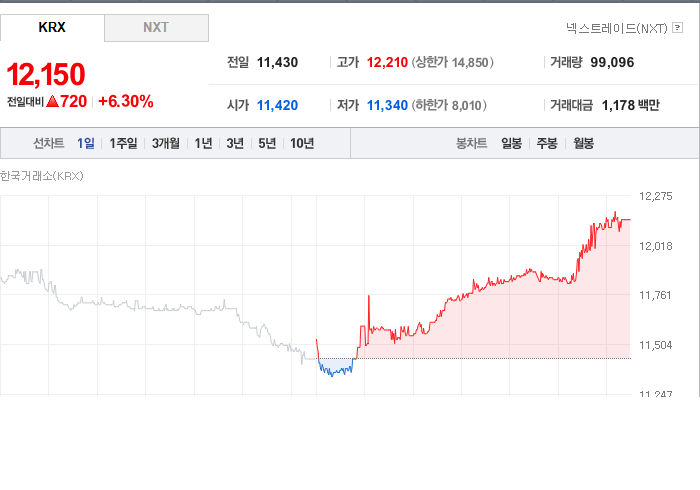Show the 주봉 weekly candle chart
The image size is (700, 490).
click(547, 143)
